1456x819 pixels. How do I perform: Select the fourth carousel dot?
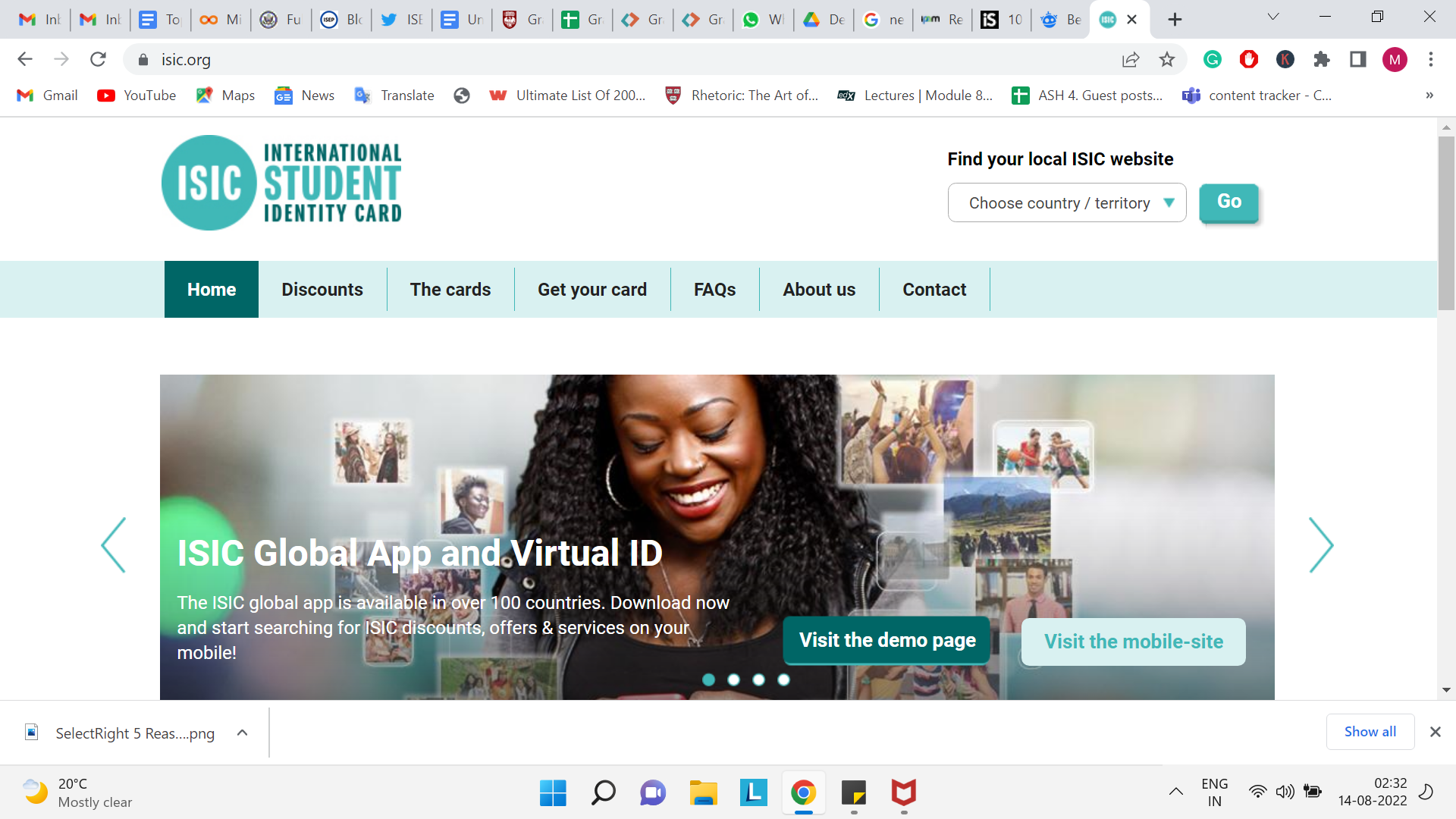pyautogui.click(x=784, y=679)
